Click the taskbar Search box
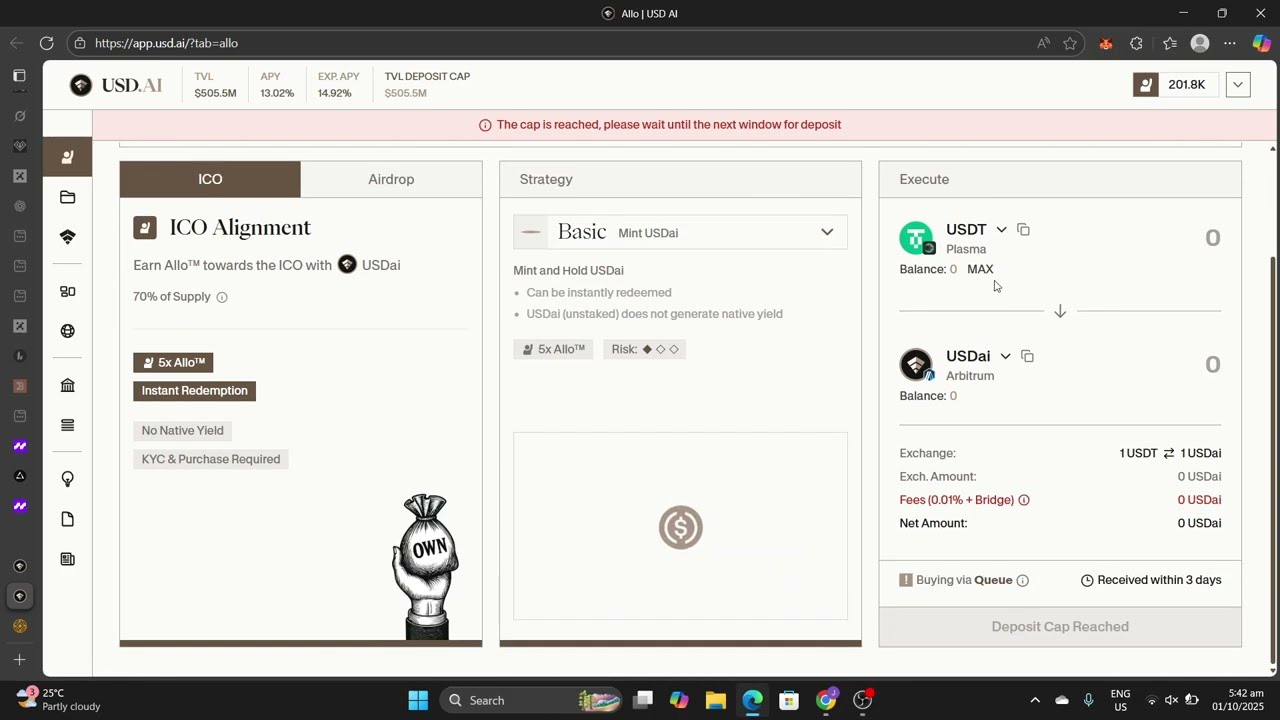The width and height of the screenshot is (1280, 720). 529,700
